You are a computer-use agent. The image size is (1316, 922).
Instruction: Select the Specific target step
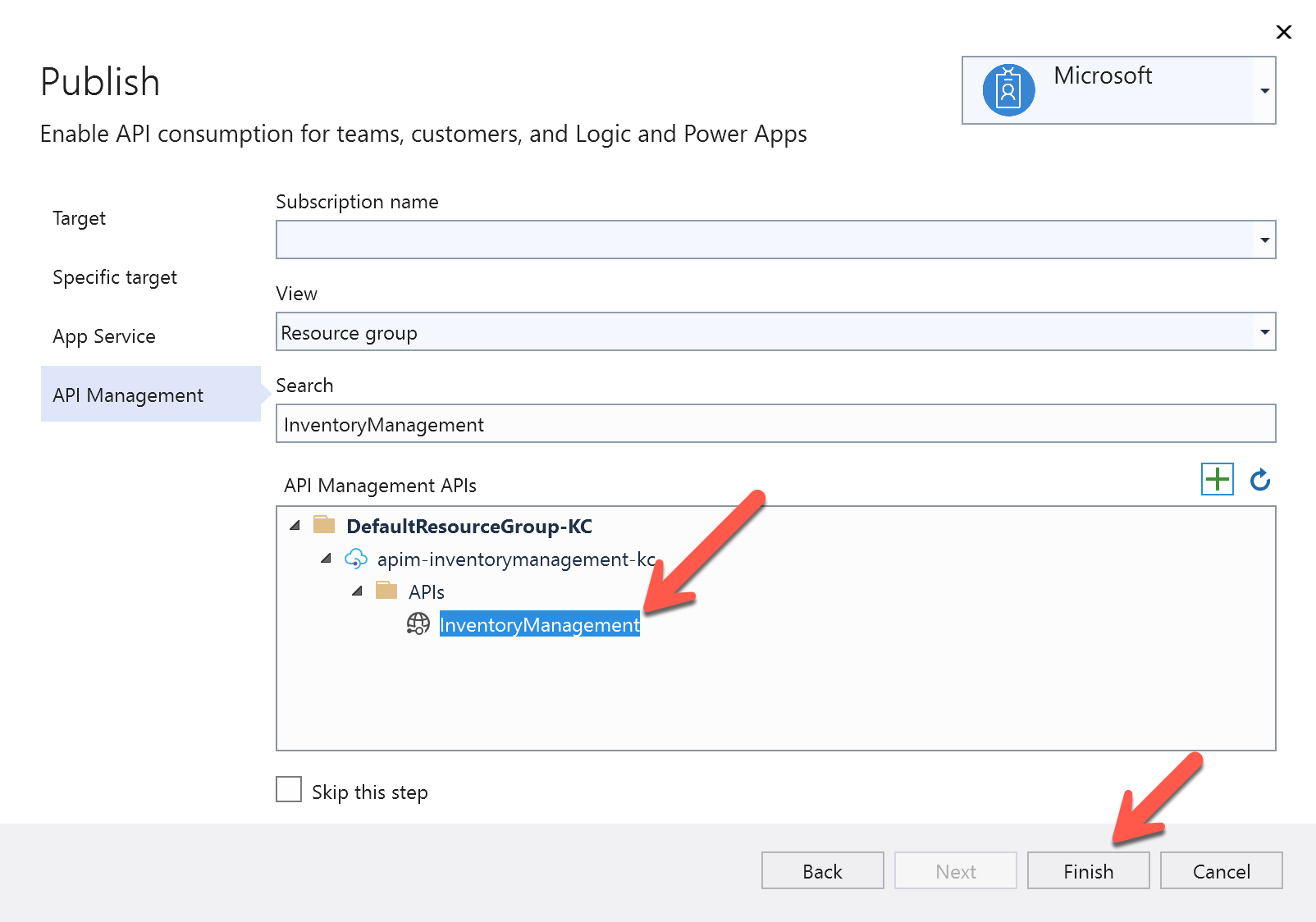[x=114, y=277]
